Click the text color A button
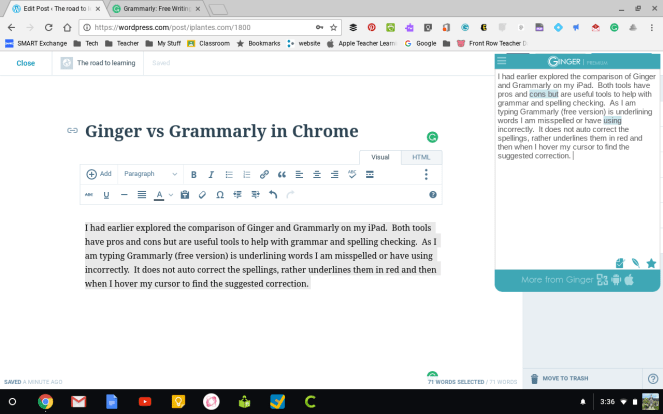Screen dimensions: 663x414 (x=159, y=195)
